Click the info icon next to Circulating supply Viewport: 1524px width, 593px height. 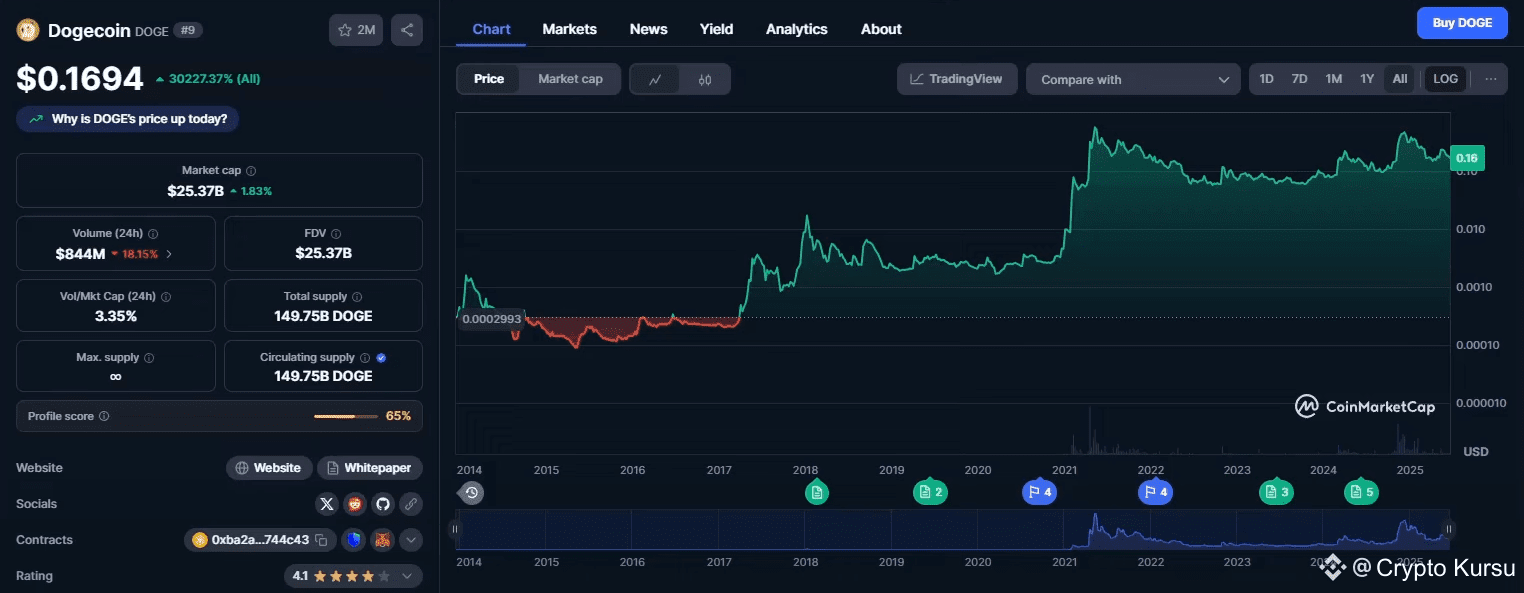pyautogui.click(x=365, y=358)
